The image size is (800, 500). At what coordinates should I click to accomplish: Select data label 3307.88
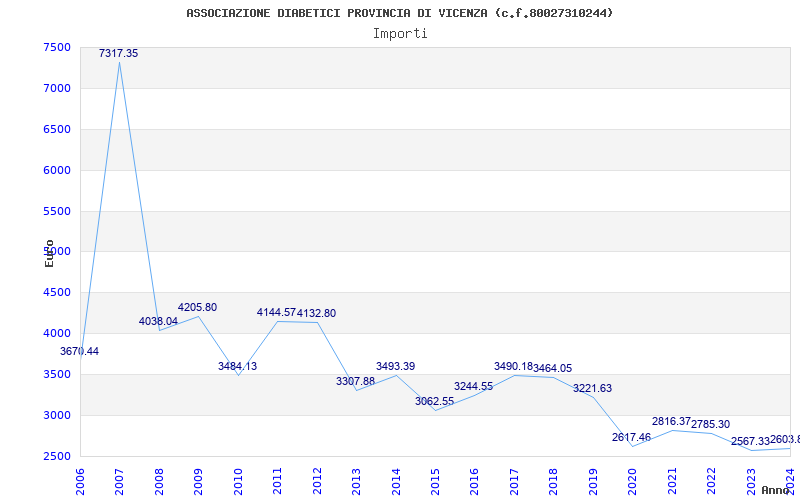coord(356,381)
